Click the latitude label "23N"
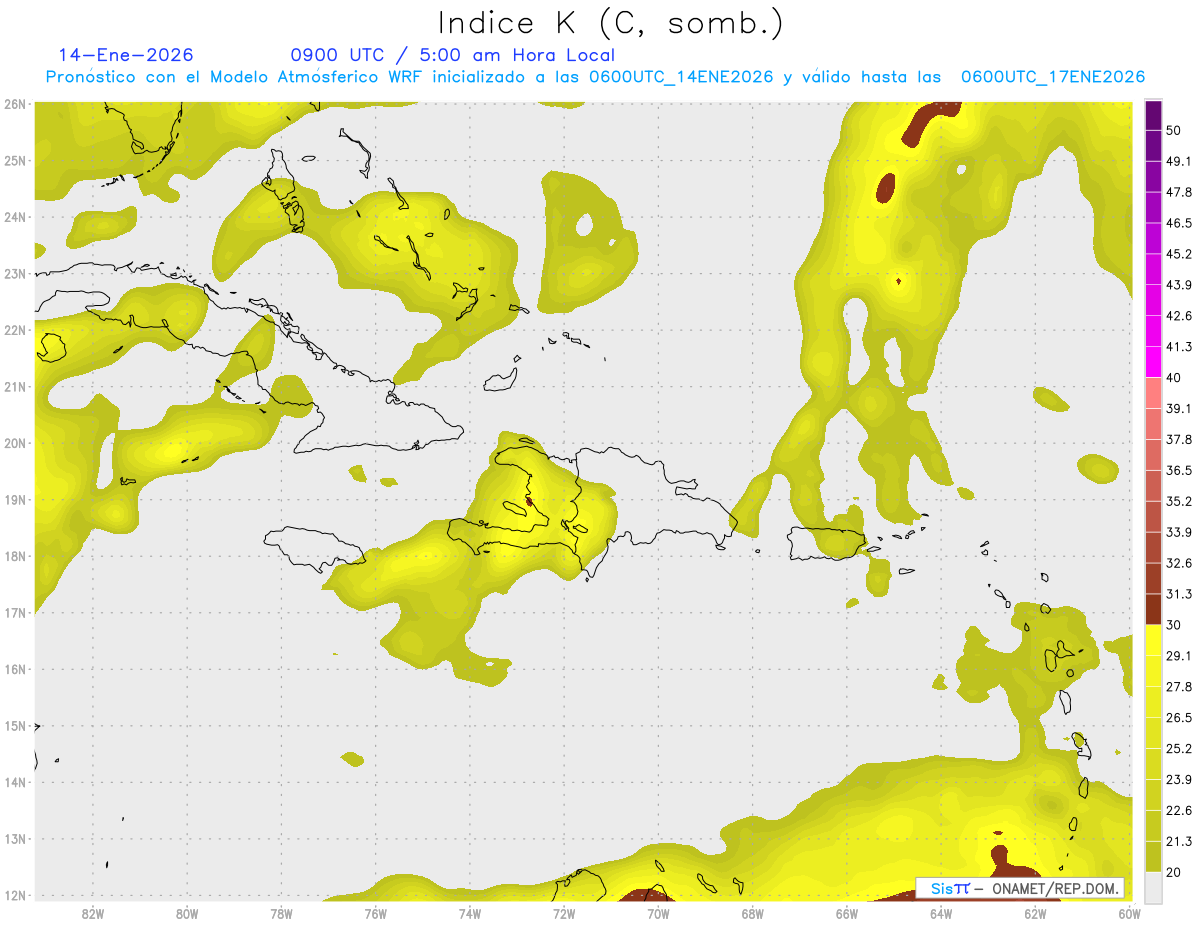 tap(15, 274)
